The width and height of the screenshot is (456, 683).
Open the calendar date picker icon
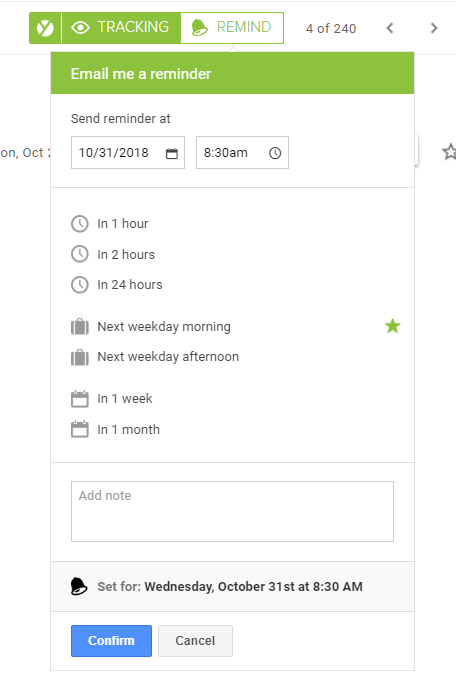click(172, 153)
